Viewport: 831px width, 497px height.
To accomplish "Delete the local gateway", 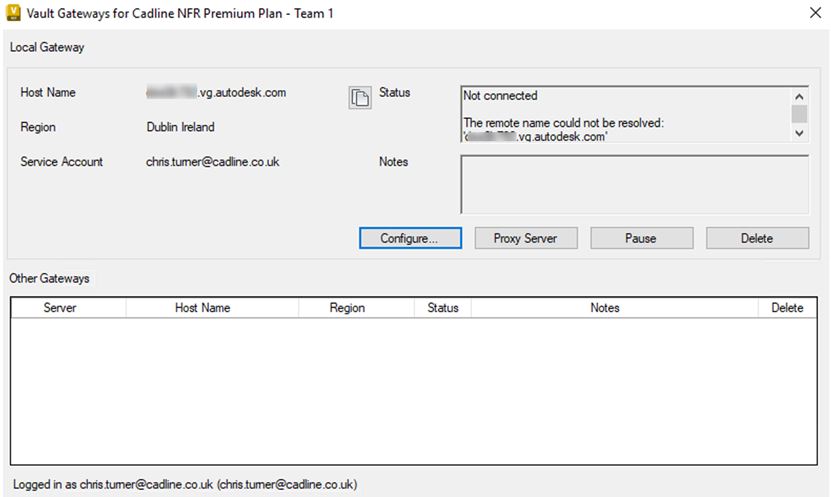I will 757,238.
